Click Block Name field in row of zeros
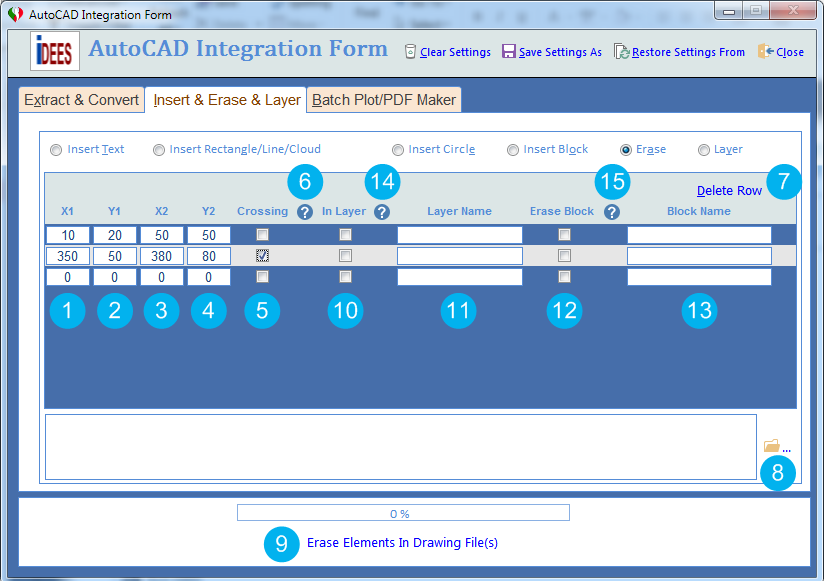 [699, 277]
